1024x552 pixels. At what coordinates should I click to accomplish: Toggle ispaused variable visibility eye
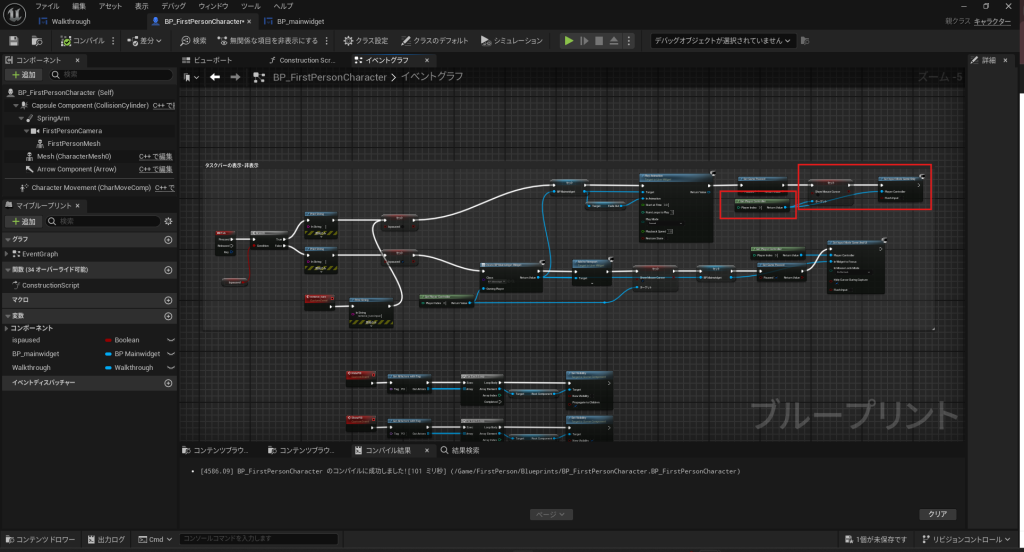tap(170, 340)
